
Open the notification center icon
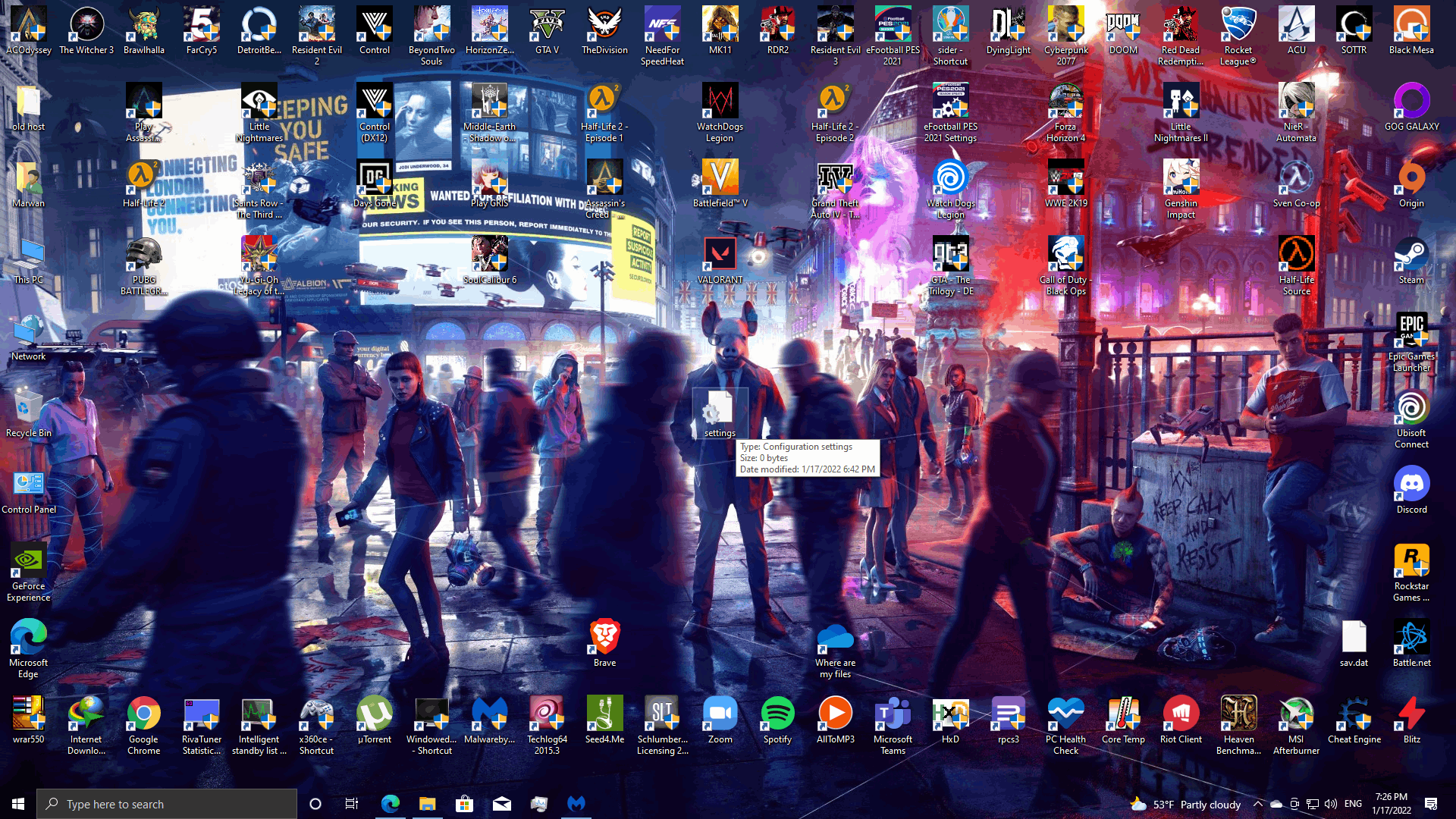pyautogui.click(x=1431, y=804)
